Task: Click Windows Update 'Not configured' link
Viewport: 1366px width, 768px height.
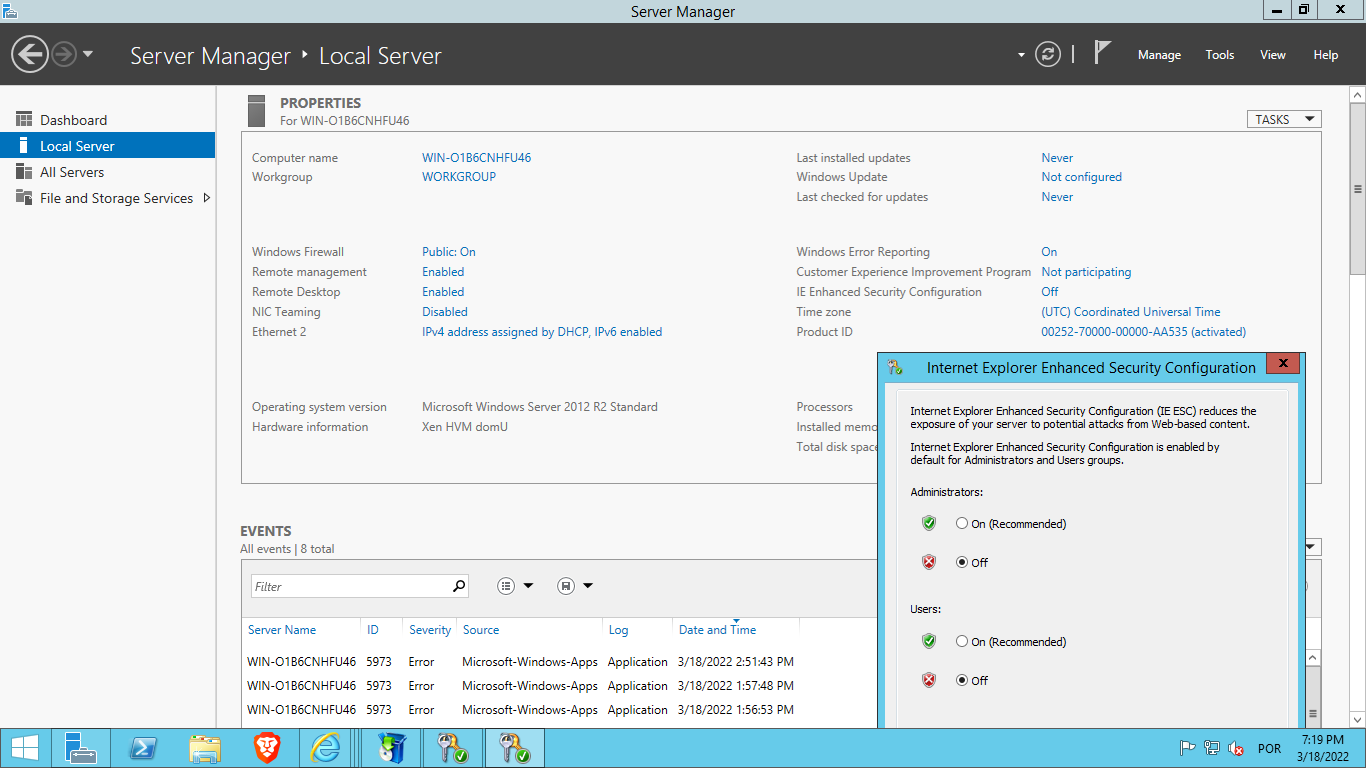Action: [x=1081, y=177]
